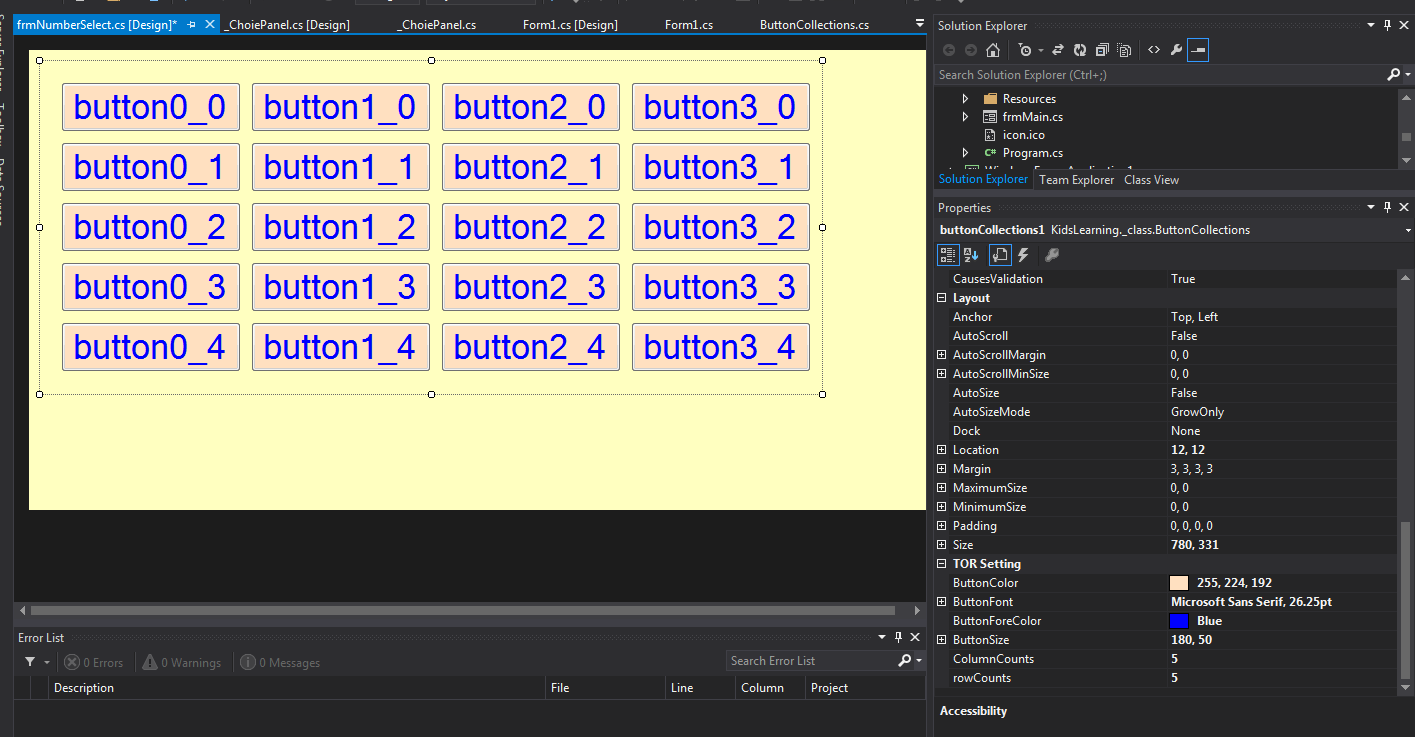The width and height of the screenshot is (1415, 737).
Task: Click the button2_2 button on the form
Action: [x=530, y=227]
